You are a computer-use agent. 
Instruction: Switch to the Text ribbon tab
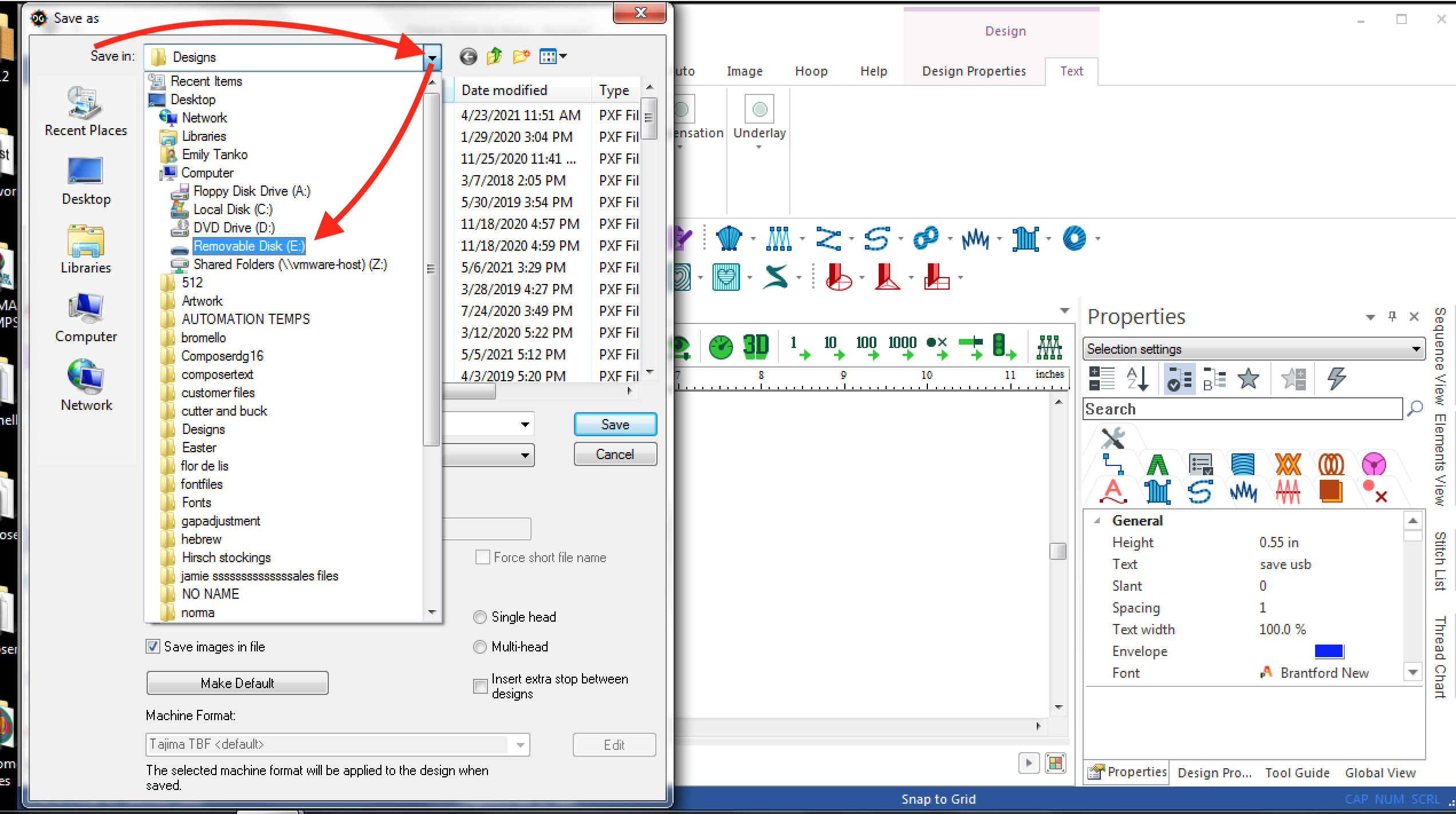1071,71
